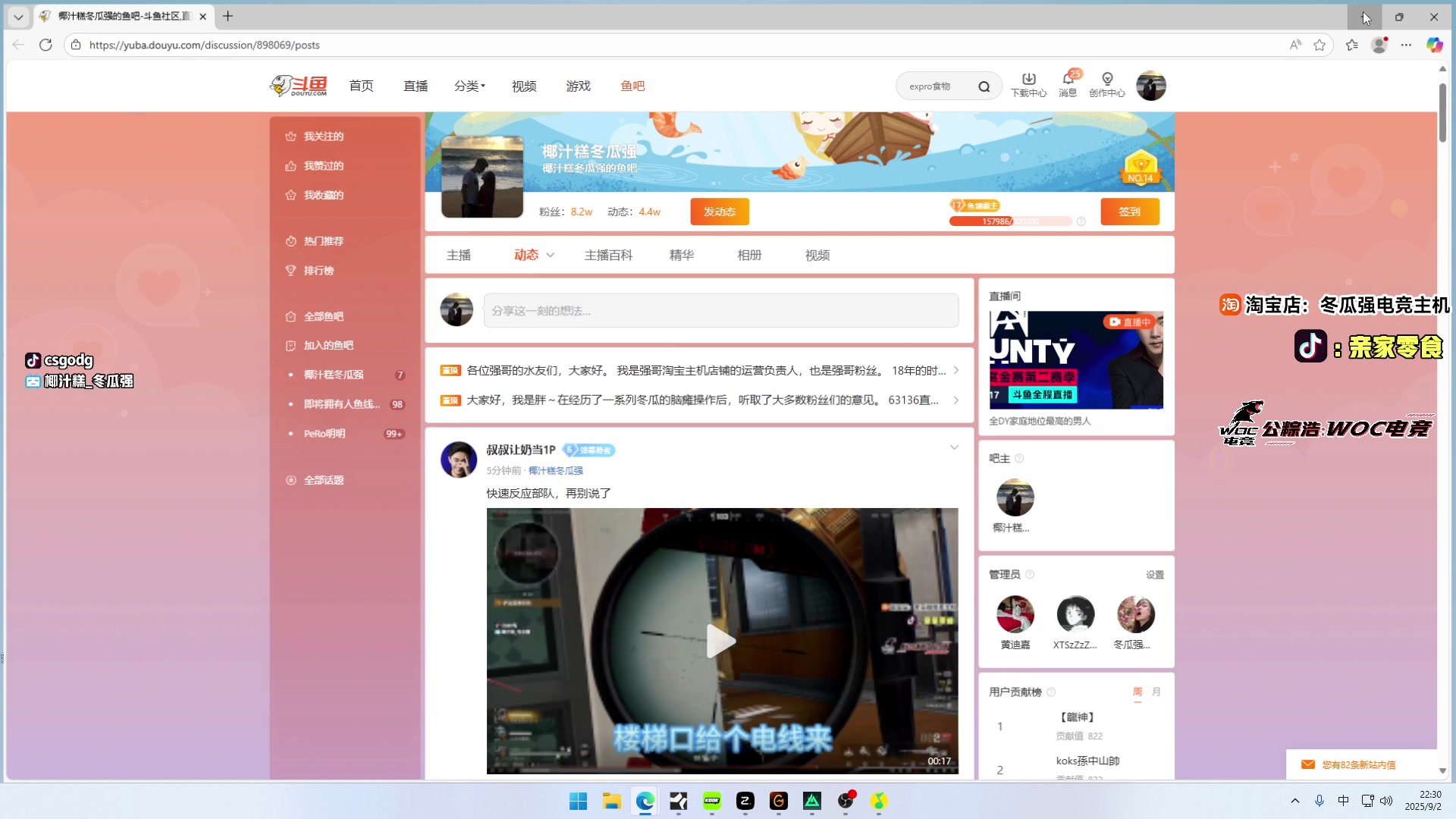Click the read aloud icon in address bar
The height and width of the screenshot is (819, 1456).
[1295, 45]
